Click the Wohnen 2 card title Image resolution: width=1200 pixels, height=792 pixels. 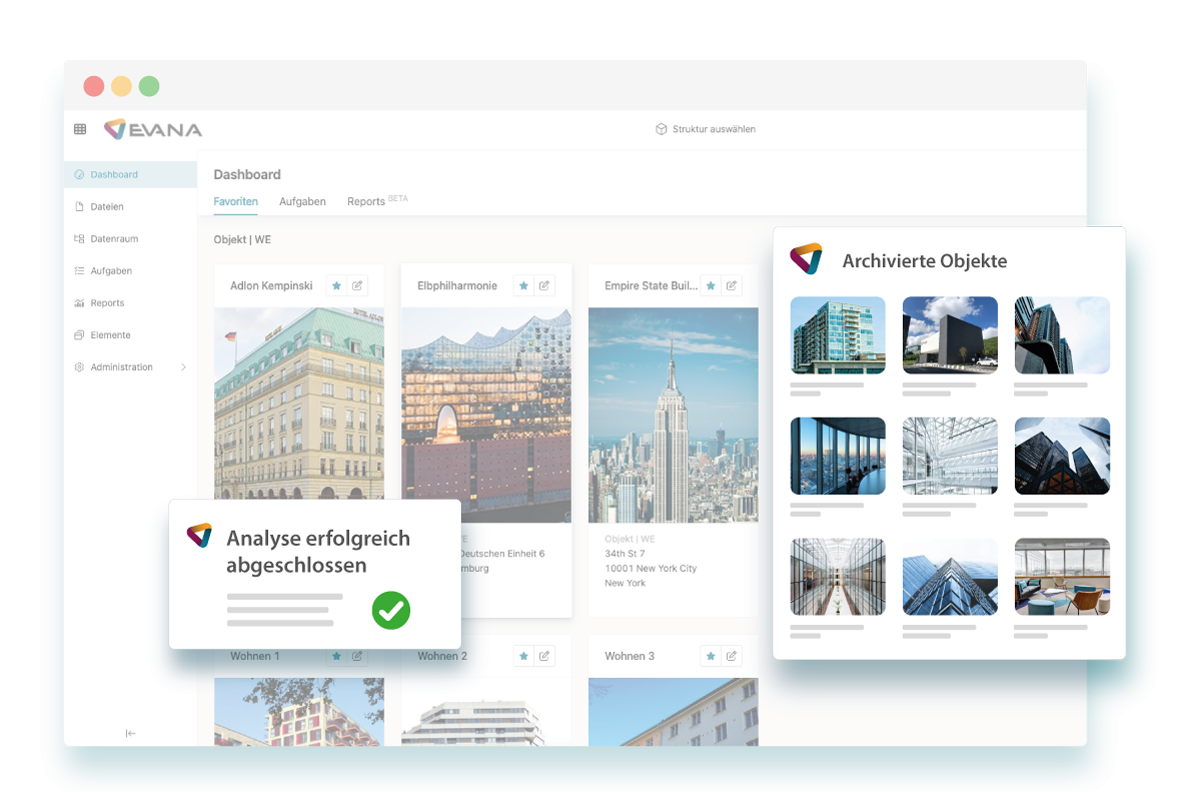pos(442,656)
